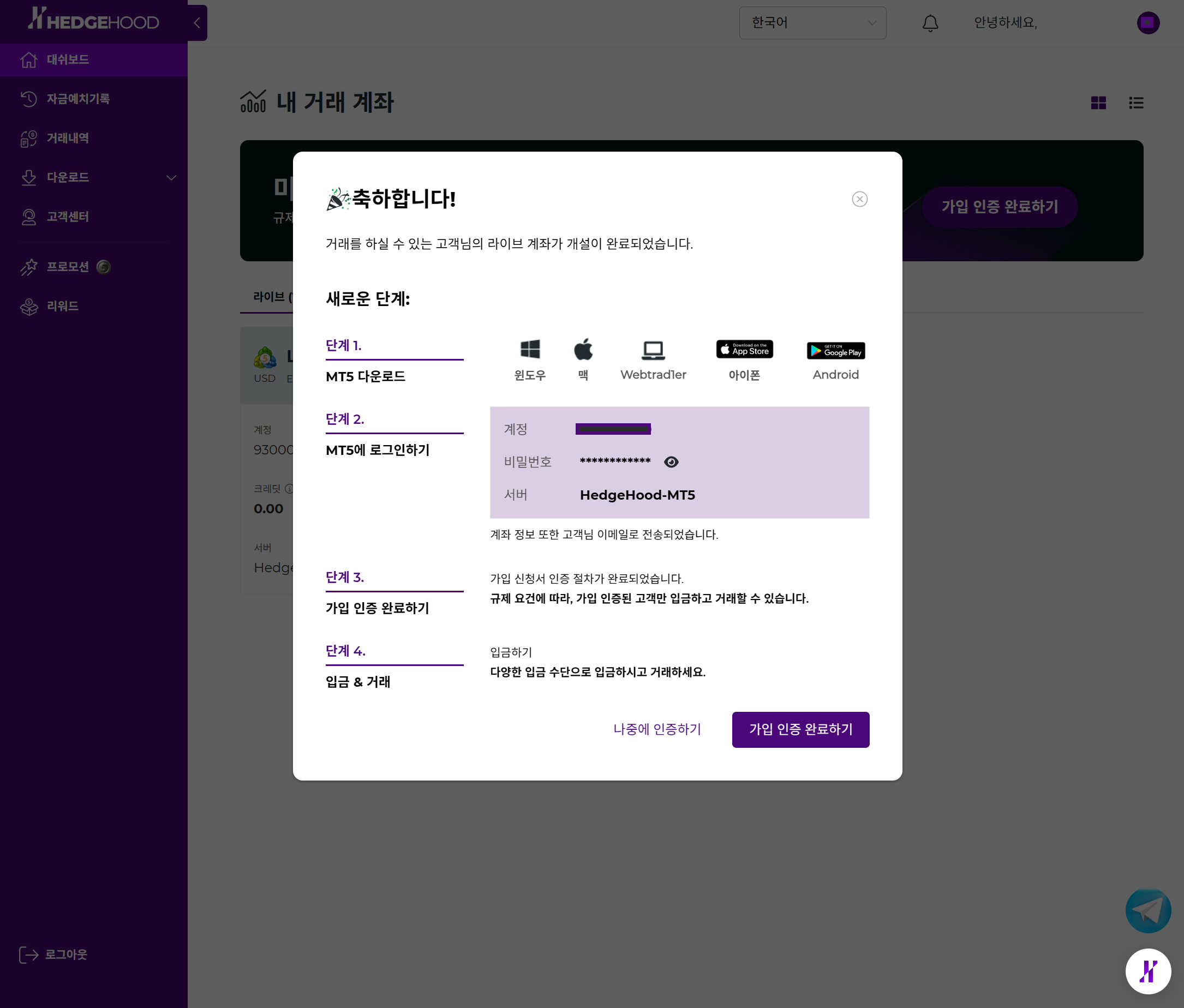The image size is (1184, 1008).
Task: Click the 입금 & 거래 label
Action: pyautogui.click(x=358, y=682)
